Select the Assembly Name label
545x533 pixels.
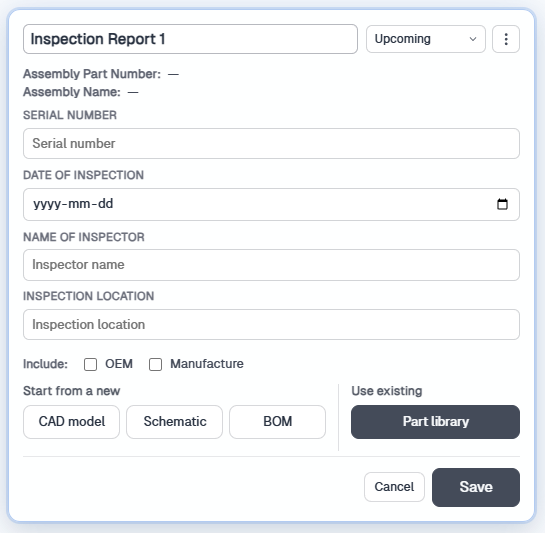coord(72,92)
